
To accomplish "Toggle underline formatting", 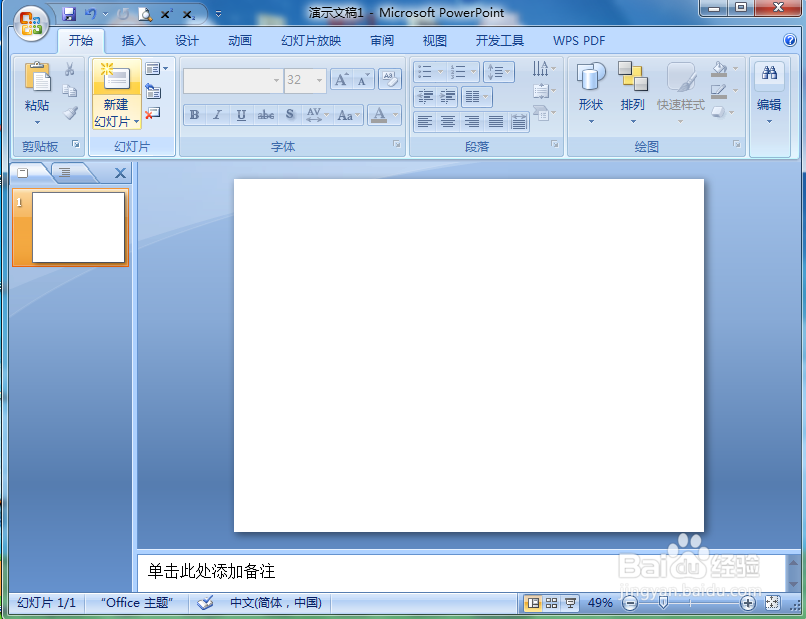I will click(241, 115).
